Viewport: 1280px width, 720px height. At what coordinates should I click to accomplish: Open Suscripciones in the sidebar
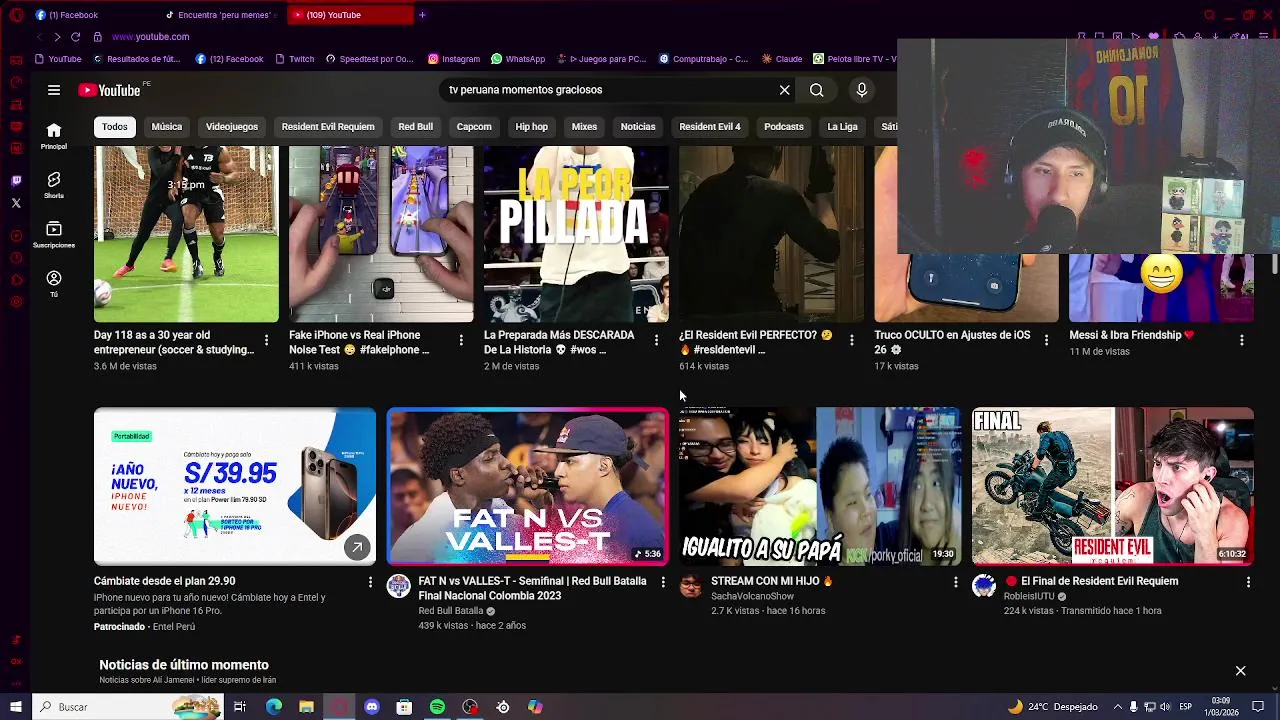[x=54, y=235]
